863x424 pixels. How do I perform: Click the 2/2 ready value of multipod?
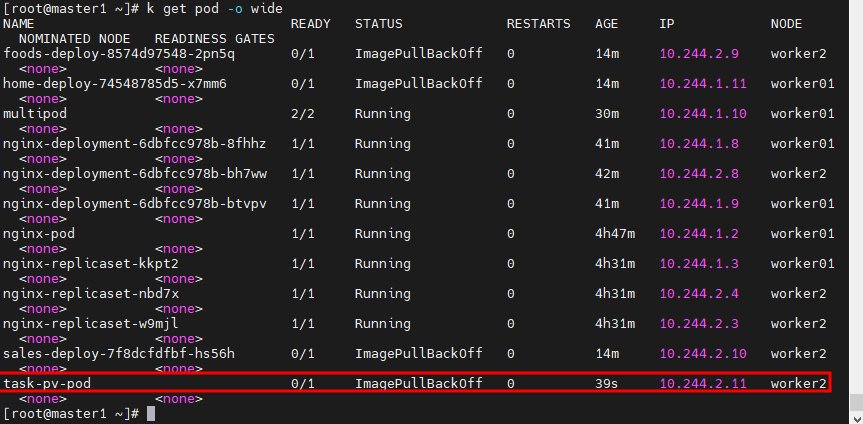click(x=303, y=114)
